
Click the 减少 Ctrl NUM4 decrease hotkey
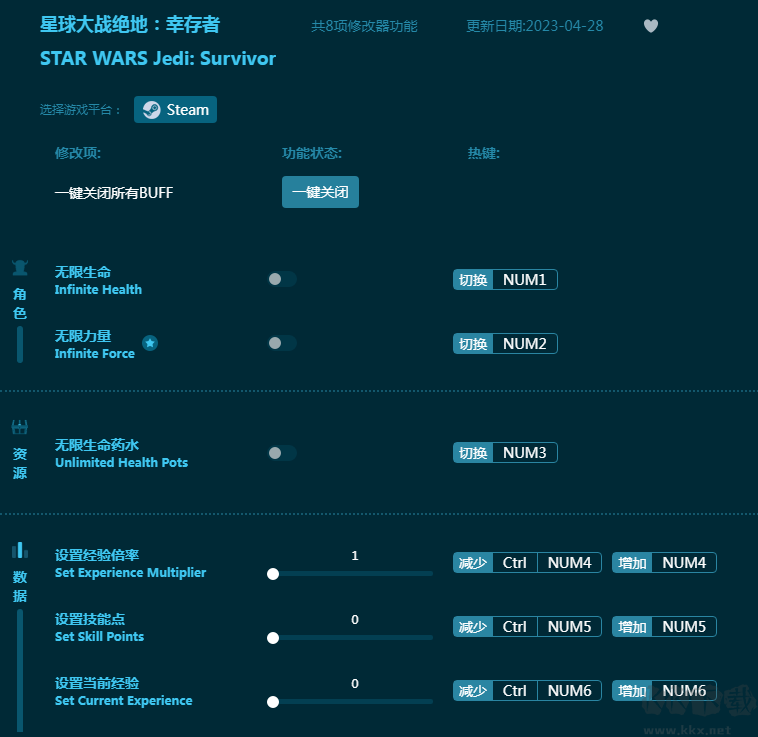pyautogui.click(x=527, y=563)
